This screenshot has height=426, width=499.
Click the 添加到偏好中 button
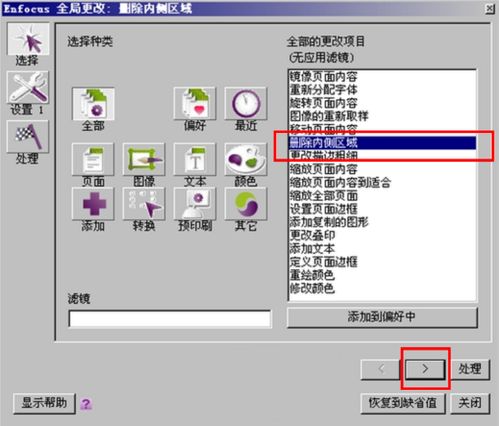click(x=382, y=317)
